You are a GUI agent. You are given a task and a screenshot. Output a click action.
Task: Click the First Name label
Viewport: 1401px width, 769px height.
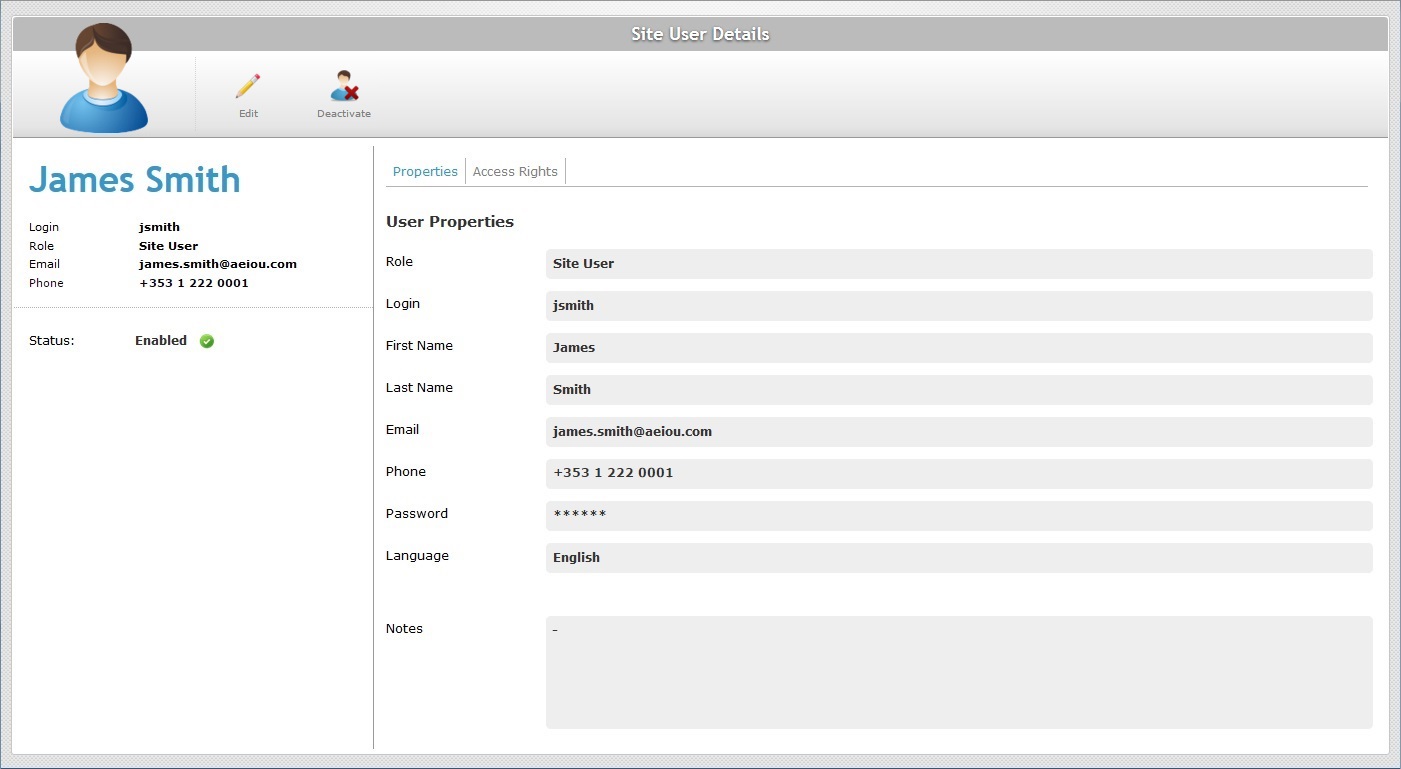click(419, 346)
